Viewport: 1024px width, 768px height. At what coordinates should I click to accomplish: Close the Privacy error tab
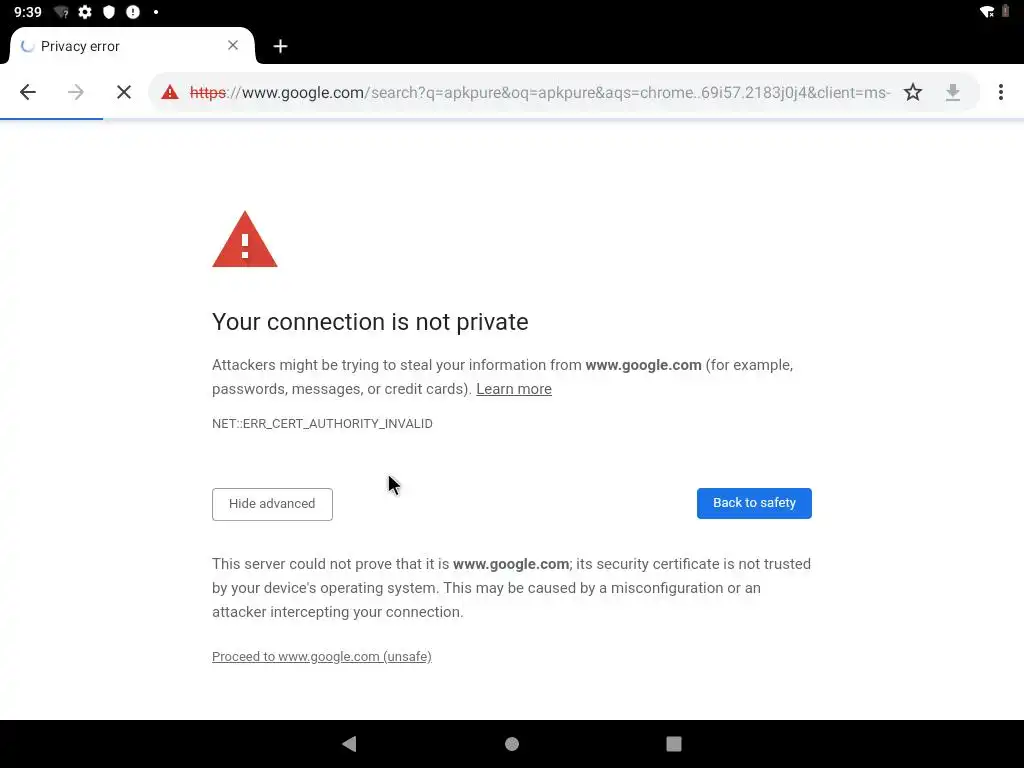(x=232, y=45)
